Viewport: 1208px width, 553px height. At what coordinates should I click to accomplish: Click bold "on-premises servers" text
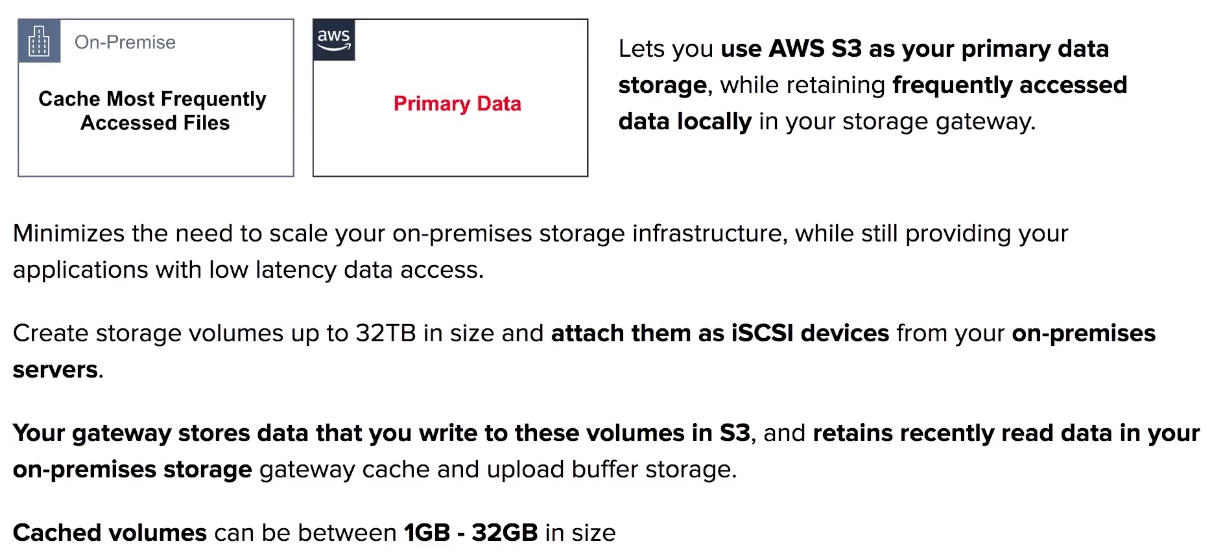click(x=584, y=351)
